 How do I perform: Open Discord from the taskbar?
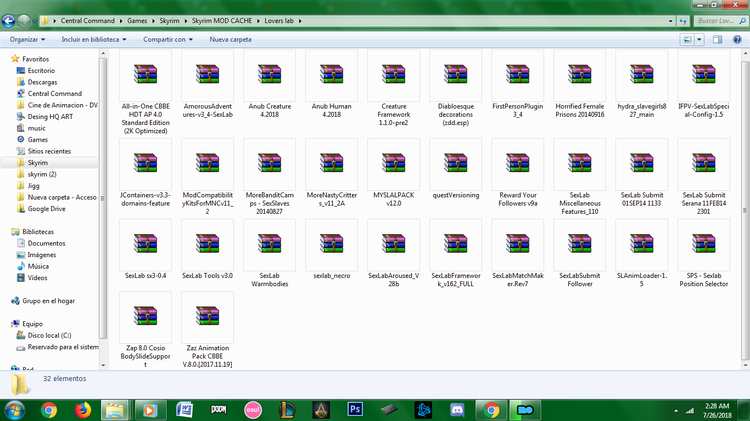point(457,410)
